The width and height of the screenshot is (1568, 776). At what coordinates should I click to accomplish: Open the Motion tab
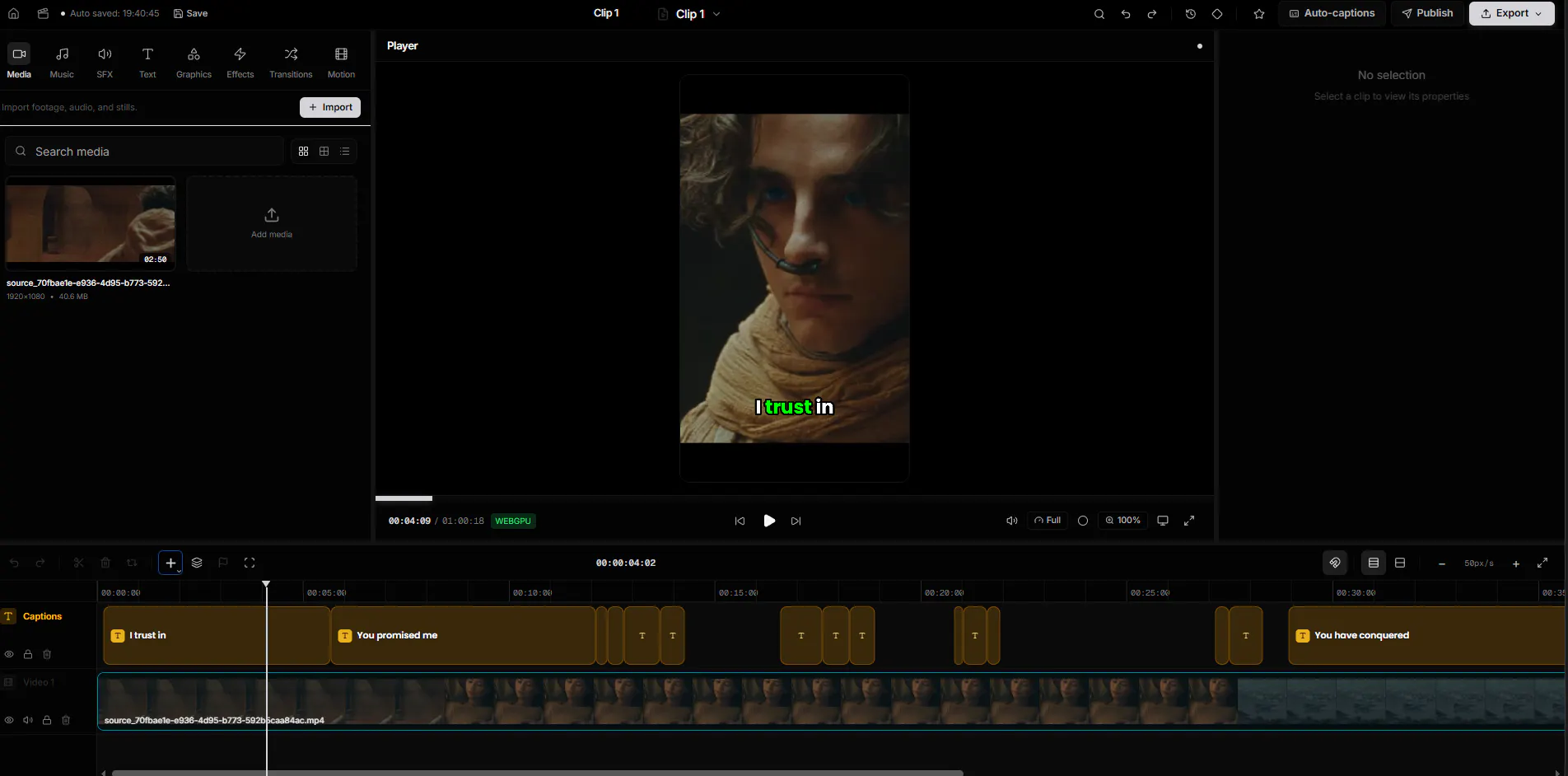(341, 62)
